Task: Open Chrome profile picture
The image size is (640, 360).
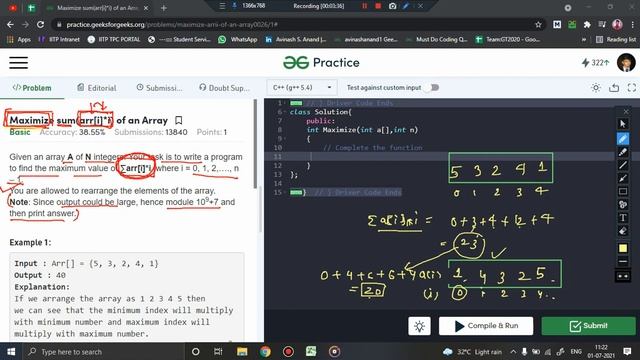Action: tap(617, 24)
